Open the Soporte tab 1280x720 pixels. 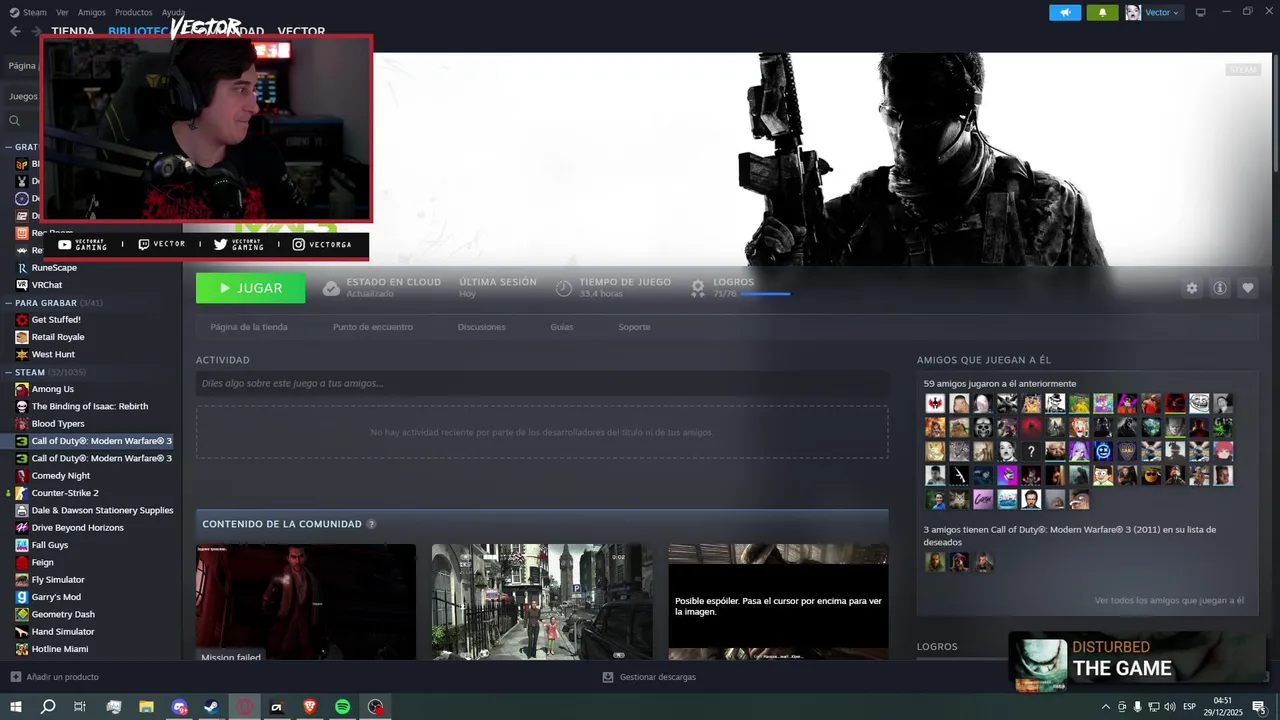tap(634, 327)
